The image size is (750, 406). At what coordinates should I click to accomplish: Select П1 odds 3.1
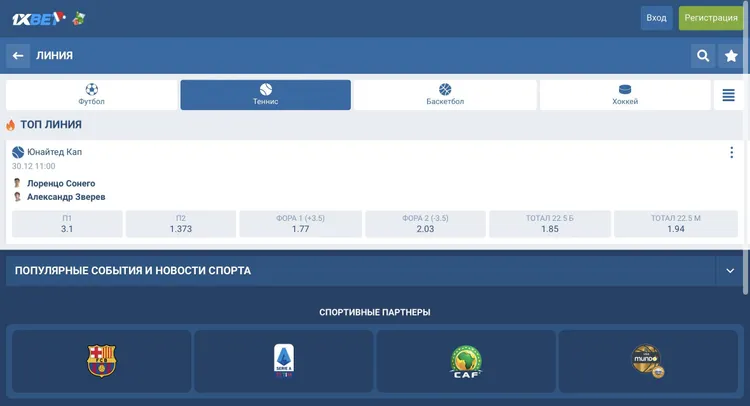coord(67,224)
